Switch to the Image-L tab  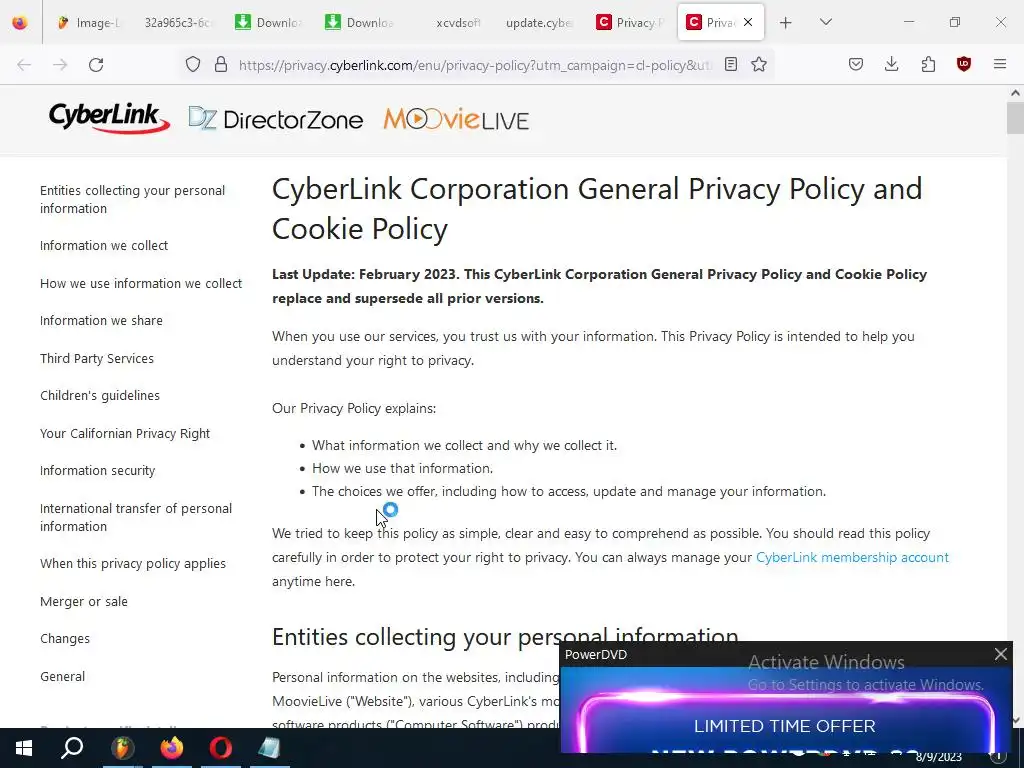[x=89, y=23]
